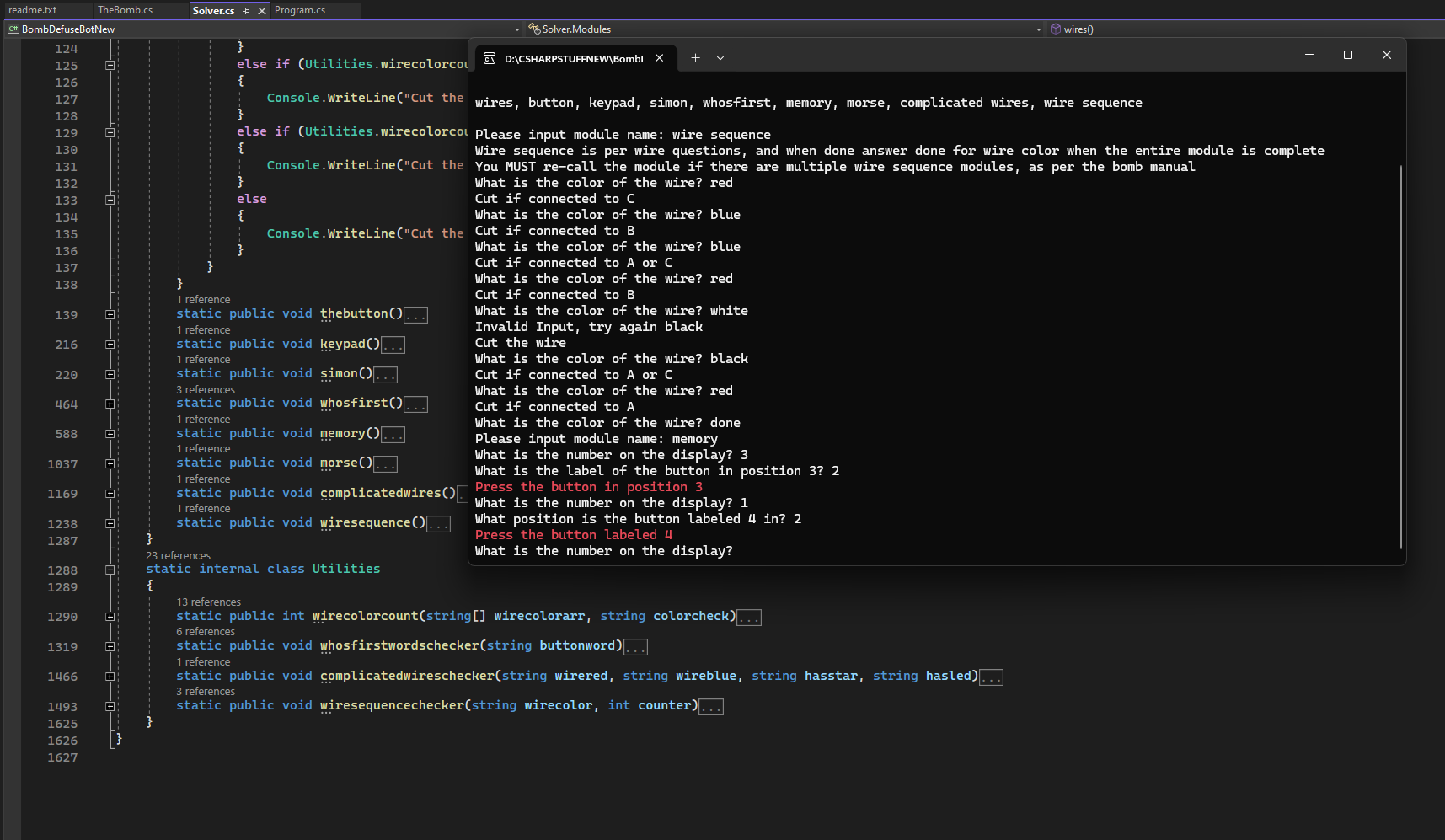Click the 'else' keyword at line 133
This screenshot has height=840, width=1445.
click(x=252, y=199)
